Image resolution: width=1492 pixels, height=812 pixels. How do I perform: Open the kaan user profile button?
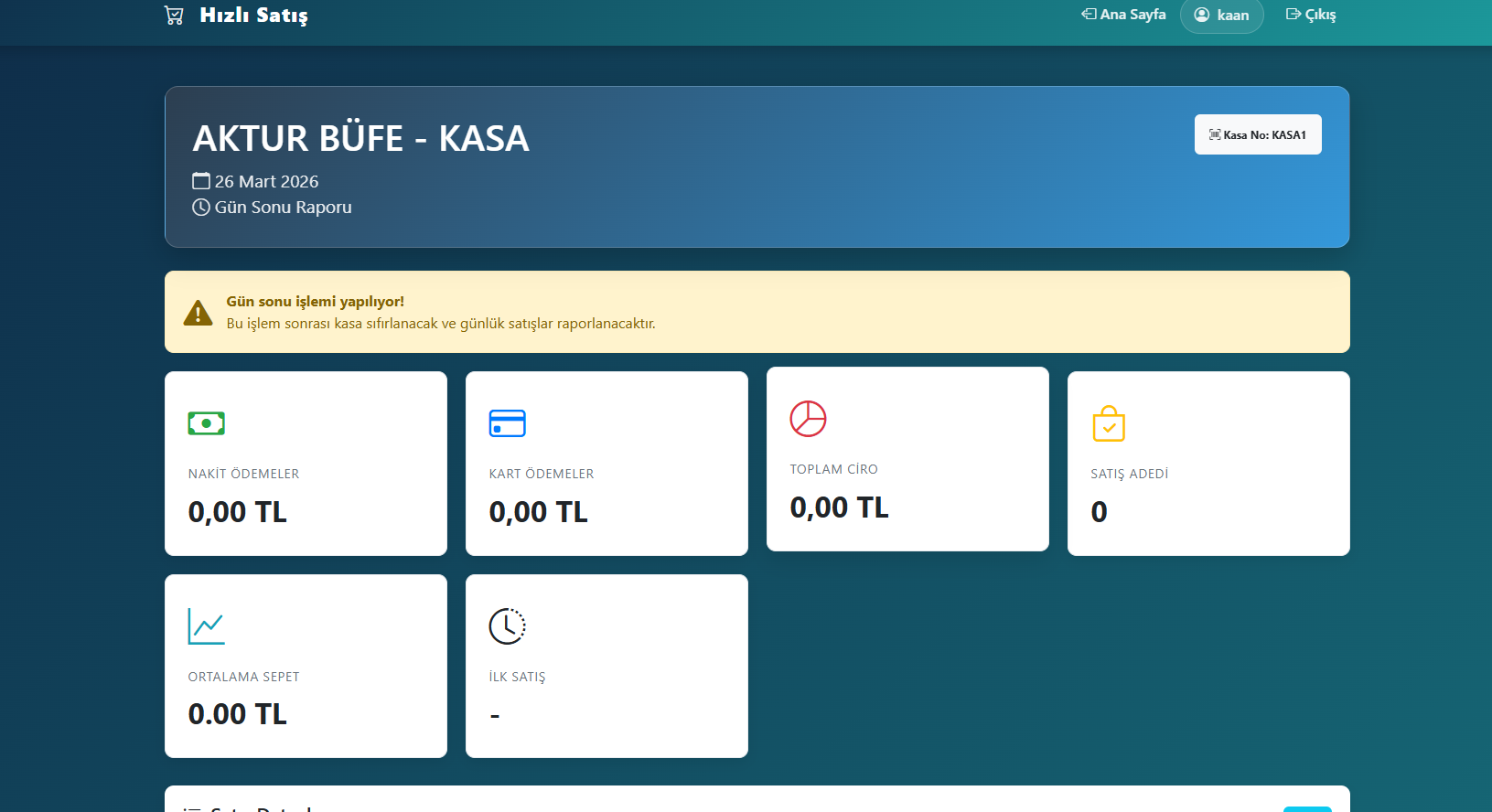pos(1221,16)
